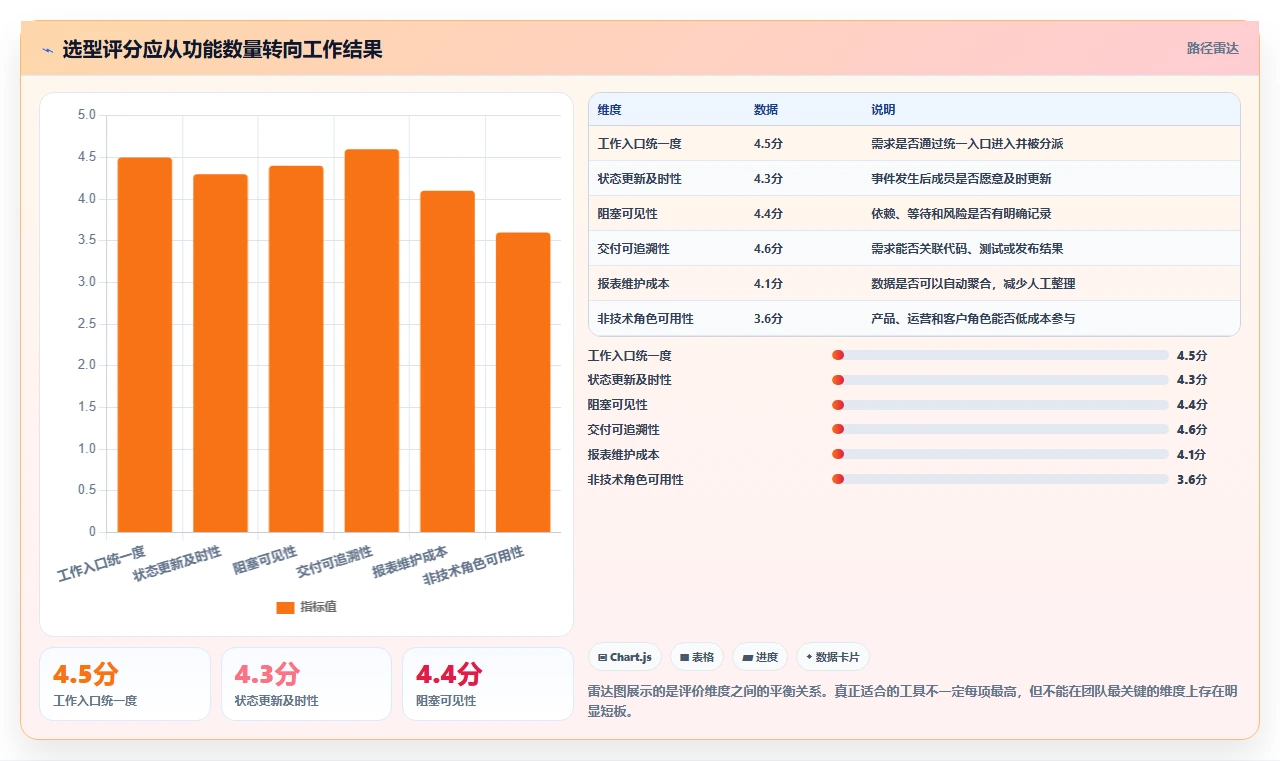
Task: Click the 路径雷达 label in header
Action: (1212, 48)
